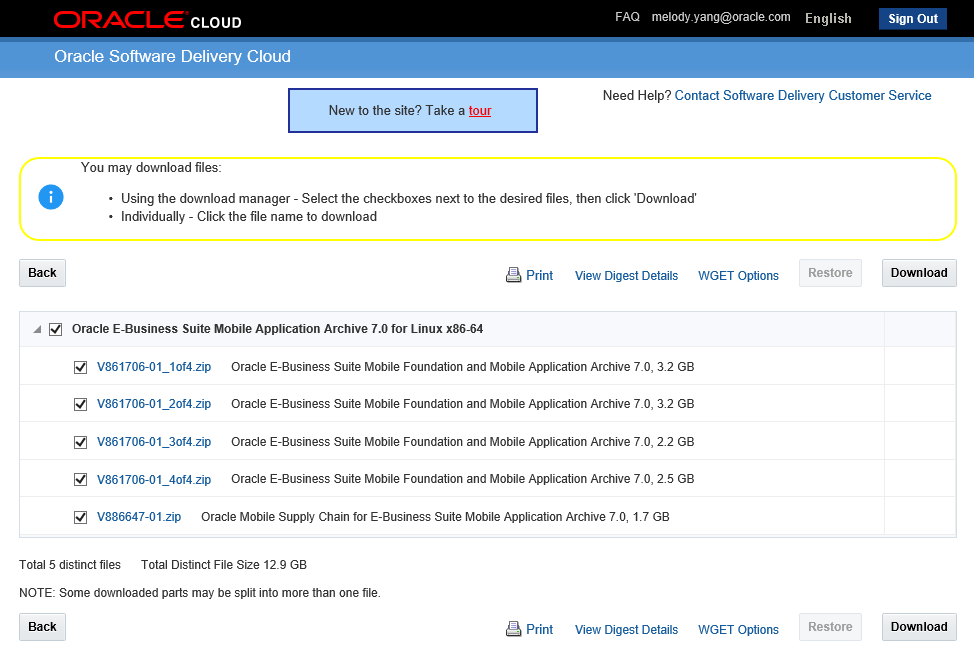
Task: Download file V886647-01.zip
Action: point(139,517)
